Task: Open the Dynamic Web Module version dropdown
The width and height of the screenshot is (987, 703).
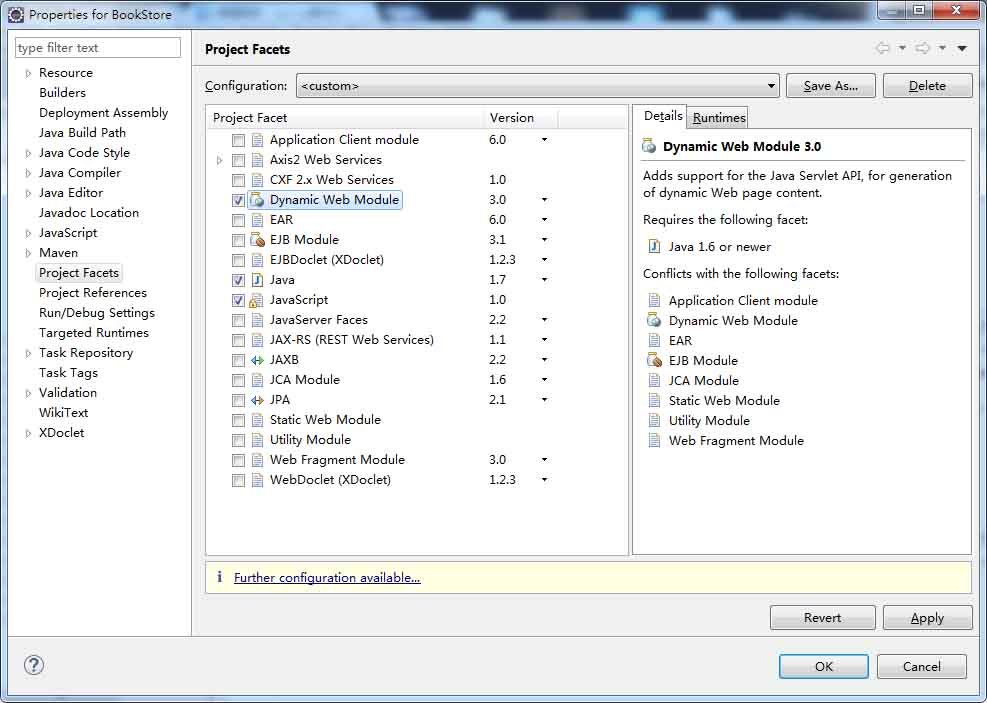Action: click(x=544, y=200)
